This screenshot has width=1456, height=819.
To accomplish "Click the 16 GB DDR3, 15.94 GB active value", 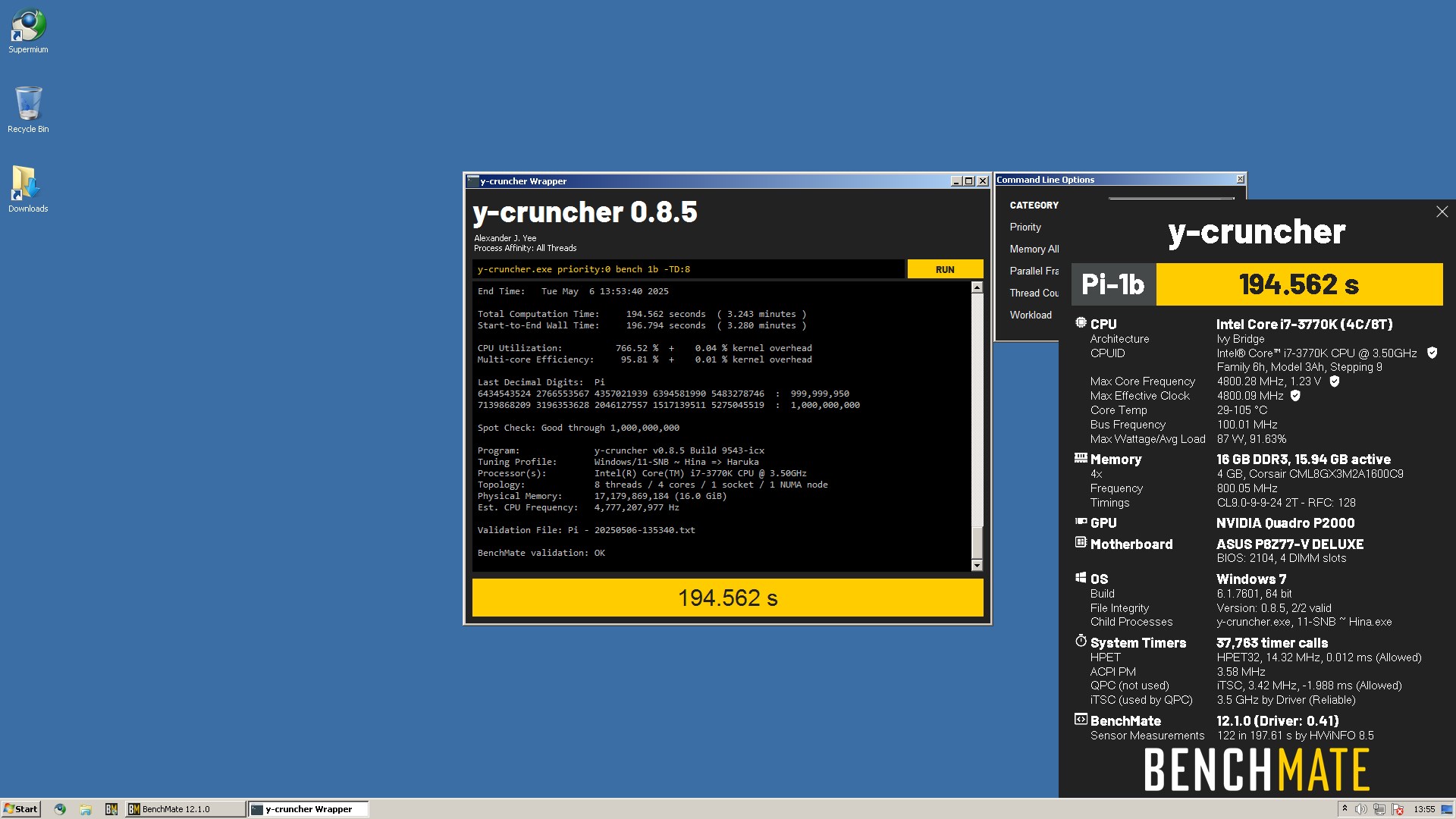I will (x=1304, y=459).
